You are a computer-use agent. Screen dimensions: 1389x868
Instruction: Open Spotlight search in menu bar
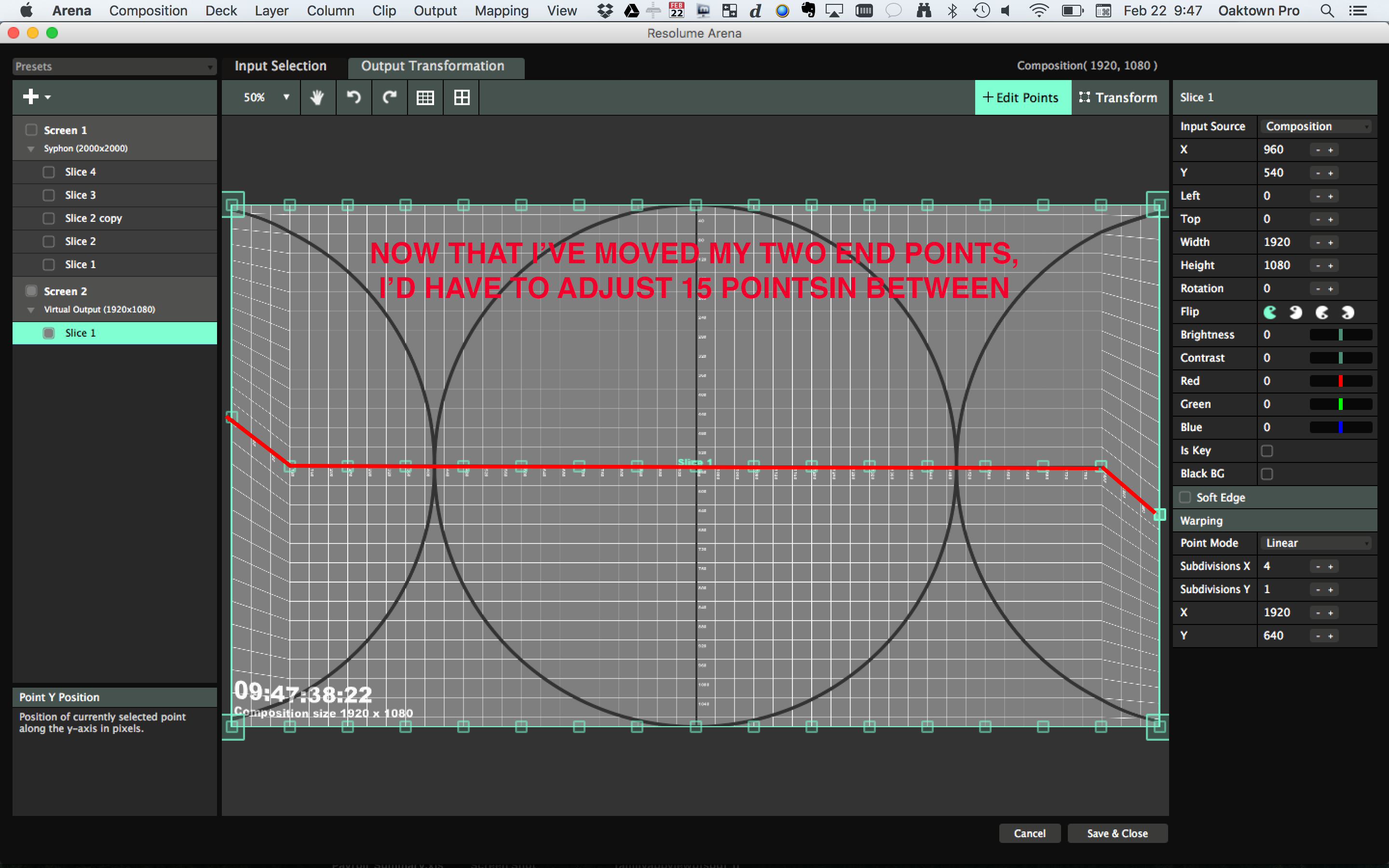[1326, 10]
